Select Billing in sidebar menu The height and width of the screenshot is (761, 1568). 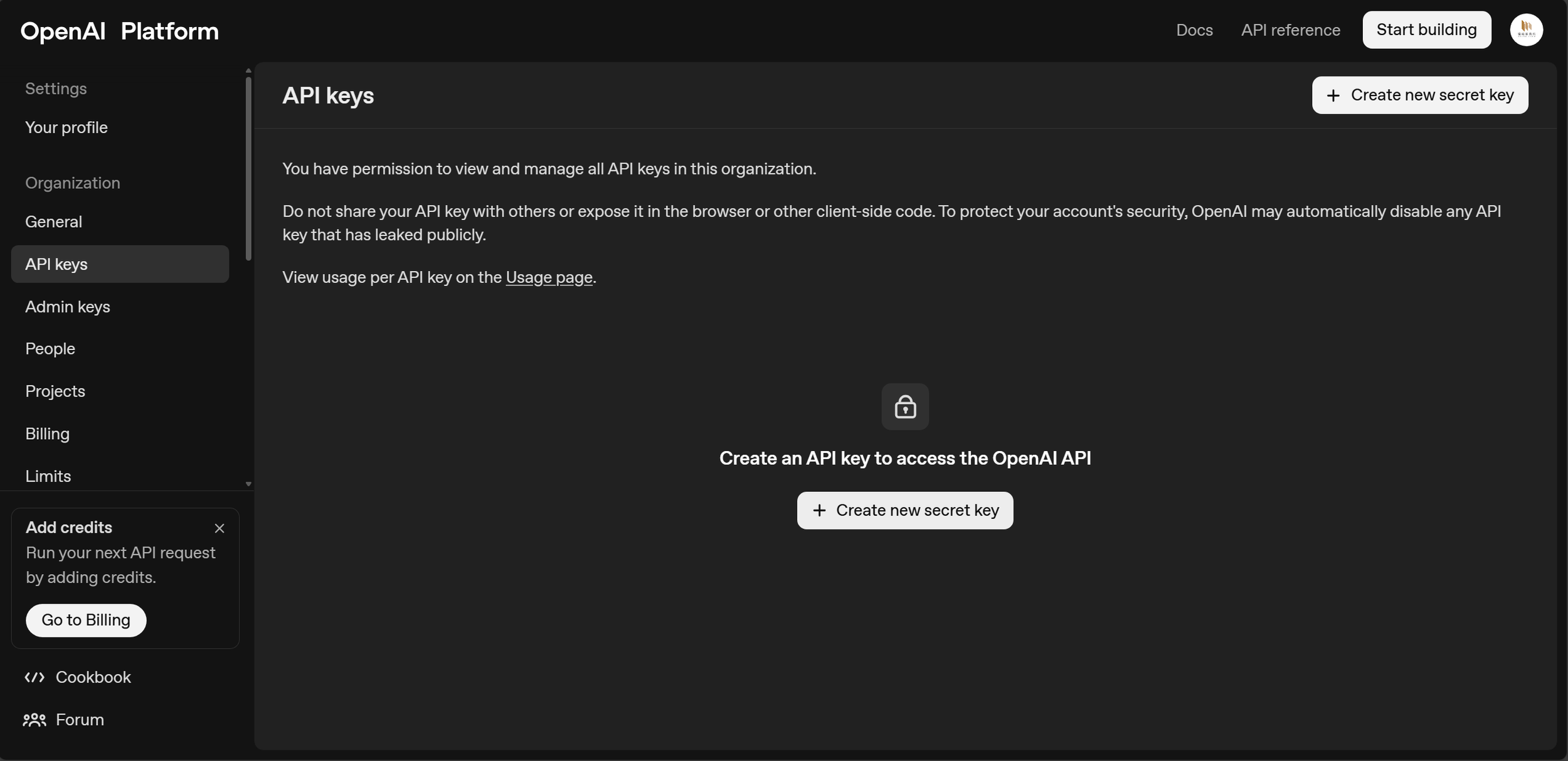pyautogui.click(x=48, y=434)
